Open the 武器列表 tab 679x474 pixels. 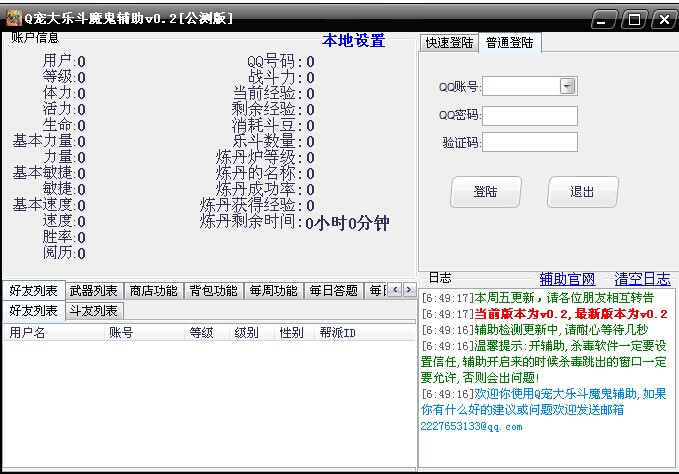point(94,291)
